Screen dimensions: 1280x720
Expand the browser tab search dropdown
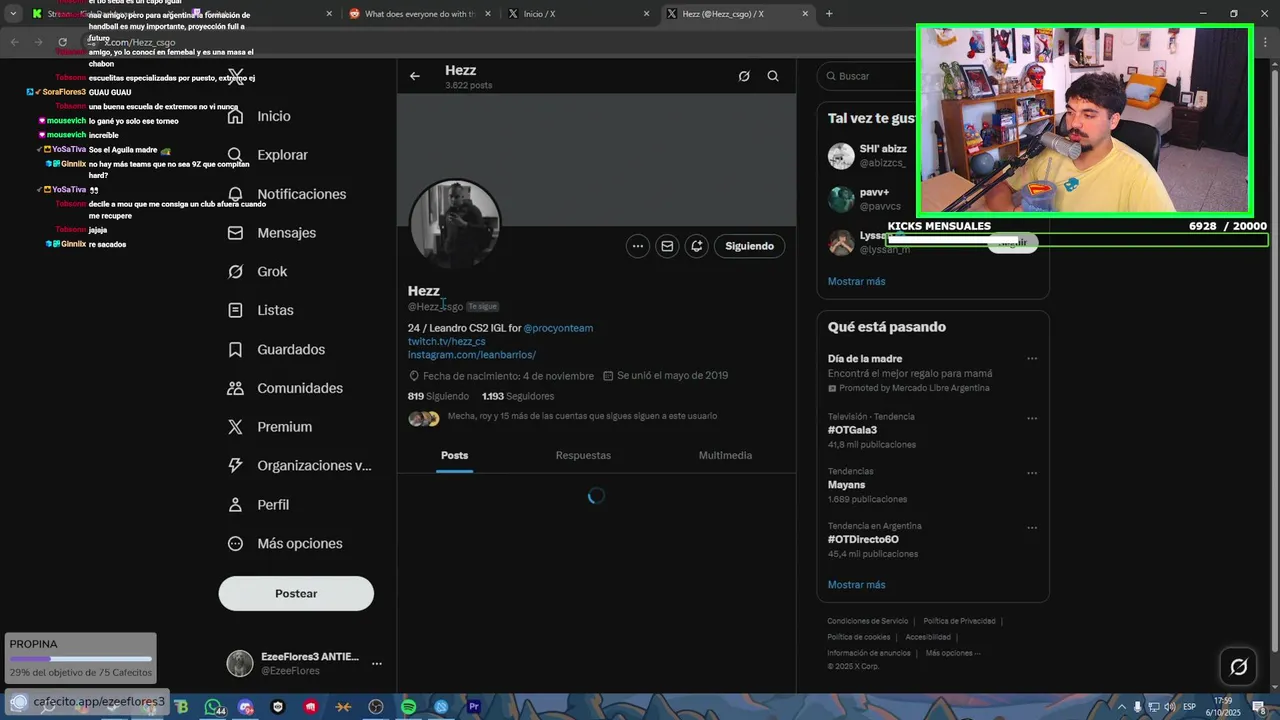(x=13, y=14)
